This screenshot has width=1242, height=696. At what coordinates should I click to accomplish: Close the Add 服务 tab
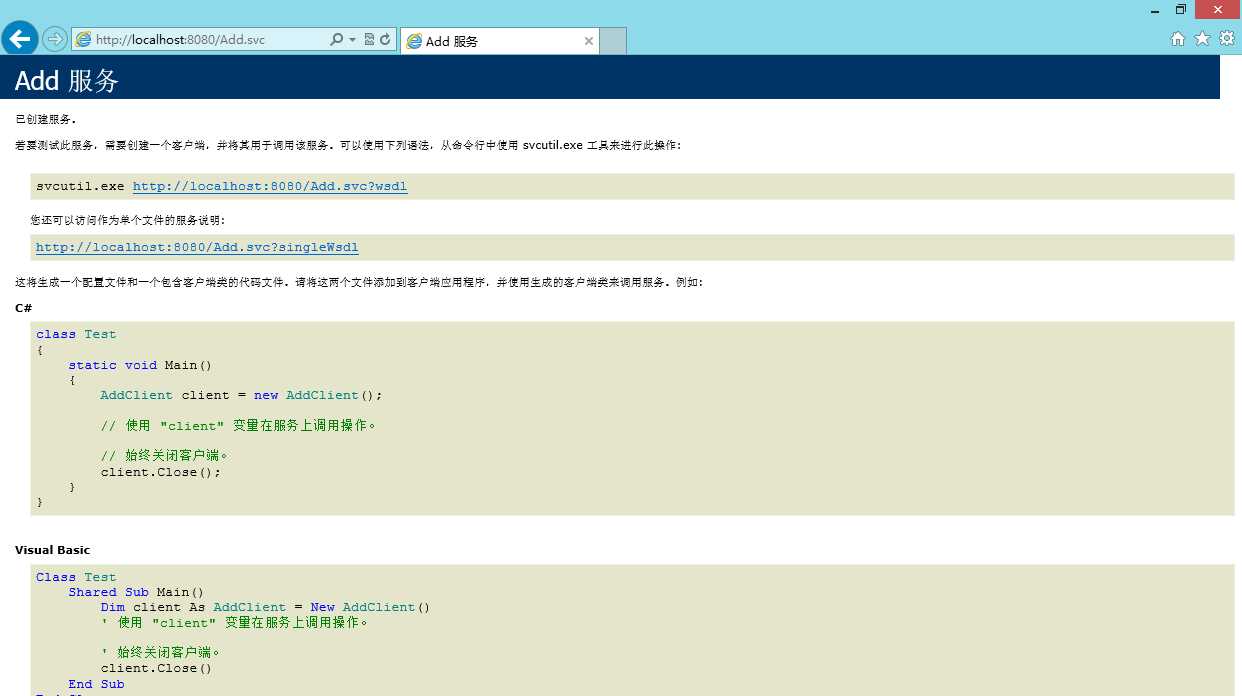pyautogui.click(x=588, y=41)
